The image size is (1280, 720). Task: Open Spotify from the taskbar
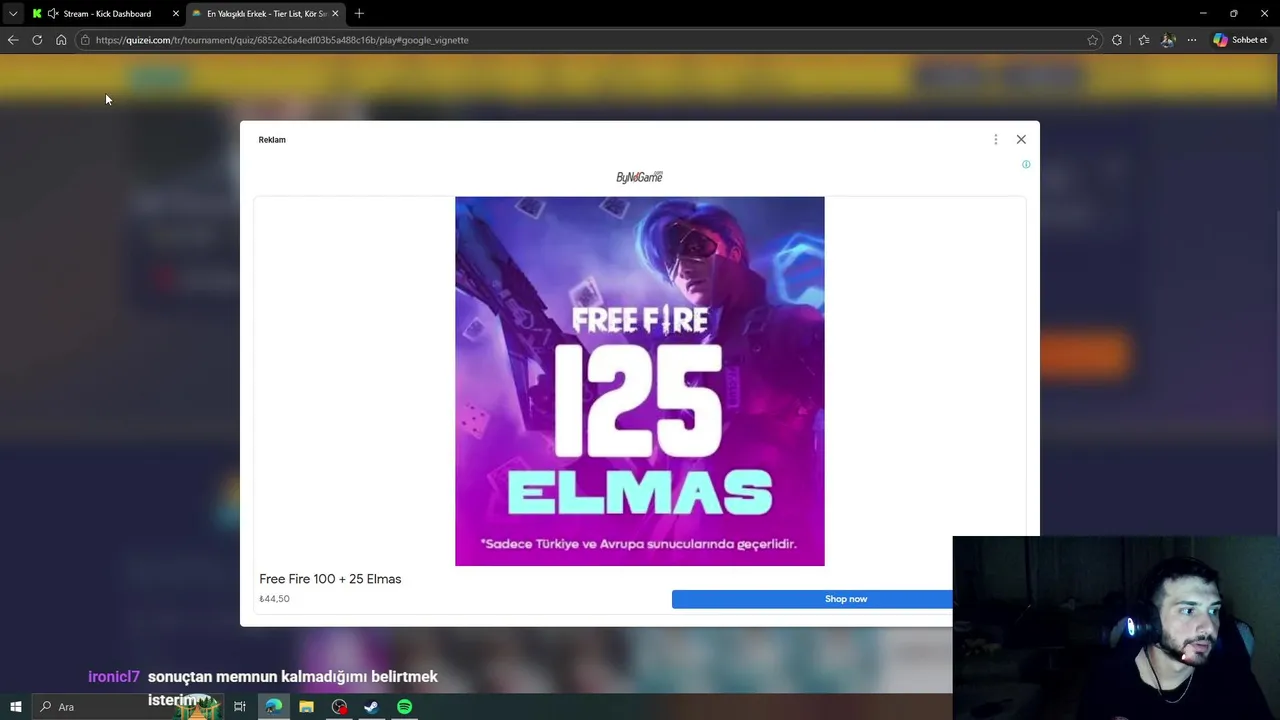tap(404, 707)
